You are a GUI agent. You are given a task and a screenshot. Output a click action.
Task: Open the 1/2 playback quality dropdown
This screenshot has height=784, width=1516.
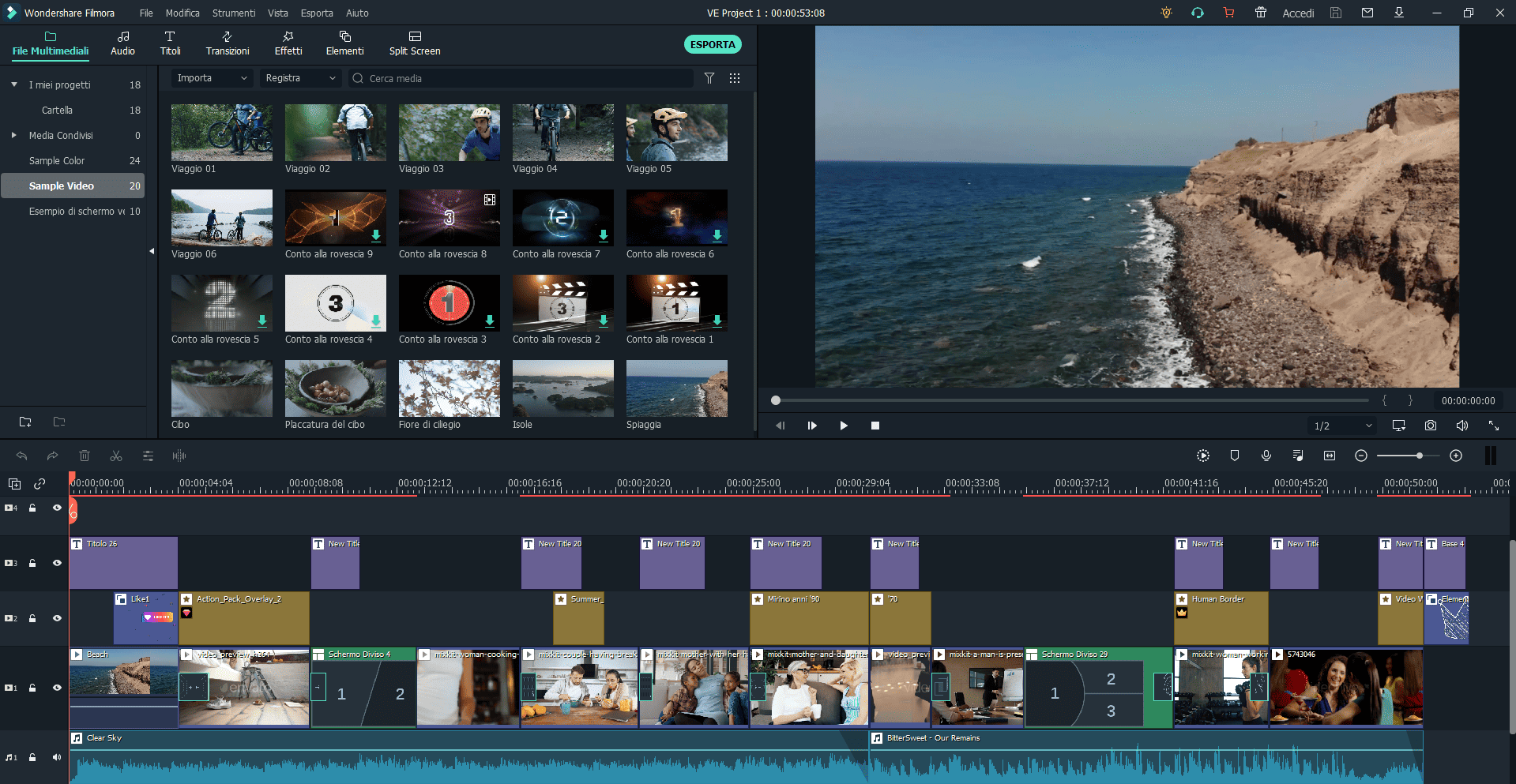click(1341, 426)
